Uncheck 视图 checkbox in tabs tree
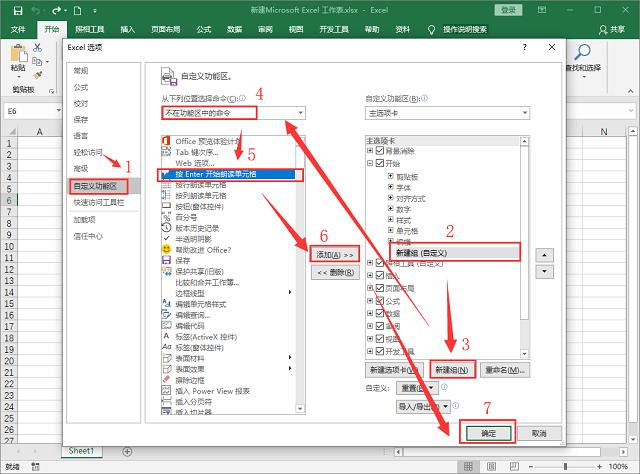This screenshot has height=474, width=640. pos(380,338)
